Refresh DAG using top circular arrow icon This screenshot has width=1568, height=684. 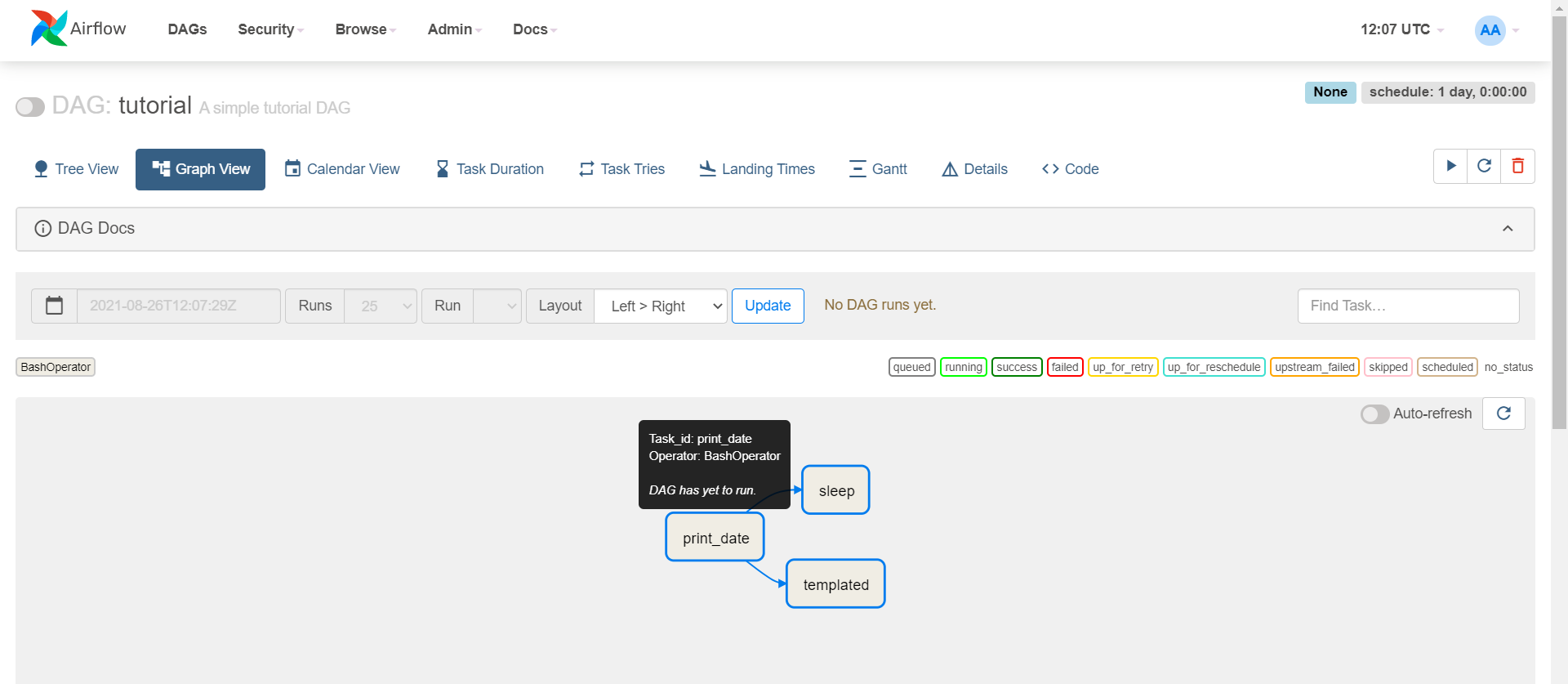[x=1484, y=166]
